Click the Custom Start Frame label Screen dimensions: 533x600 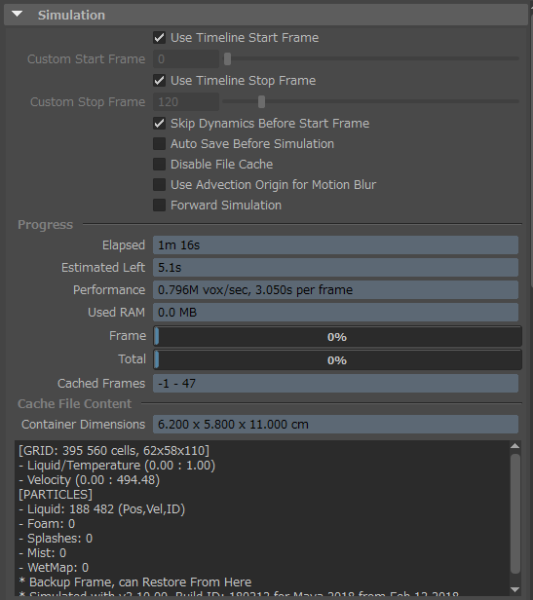tap(86, 59)
